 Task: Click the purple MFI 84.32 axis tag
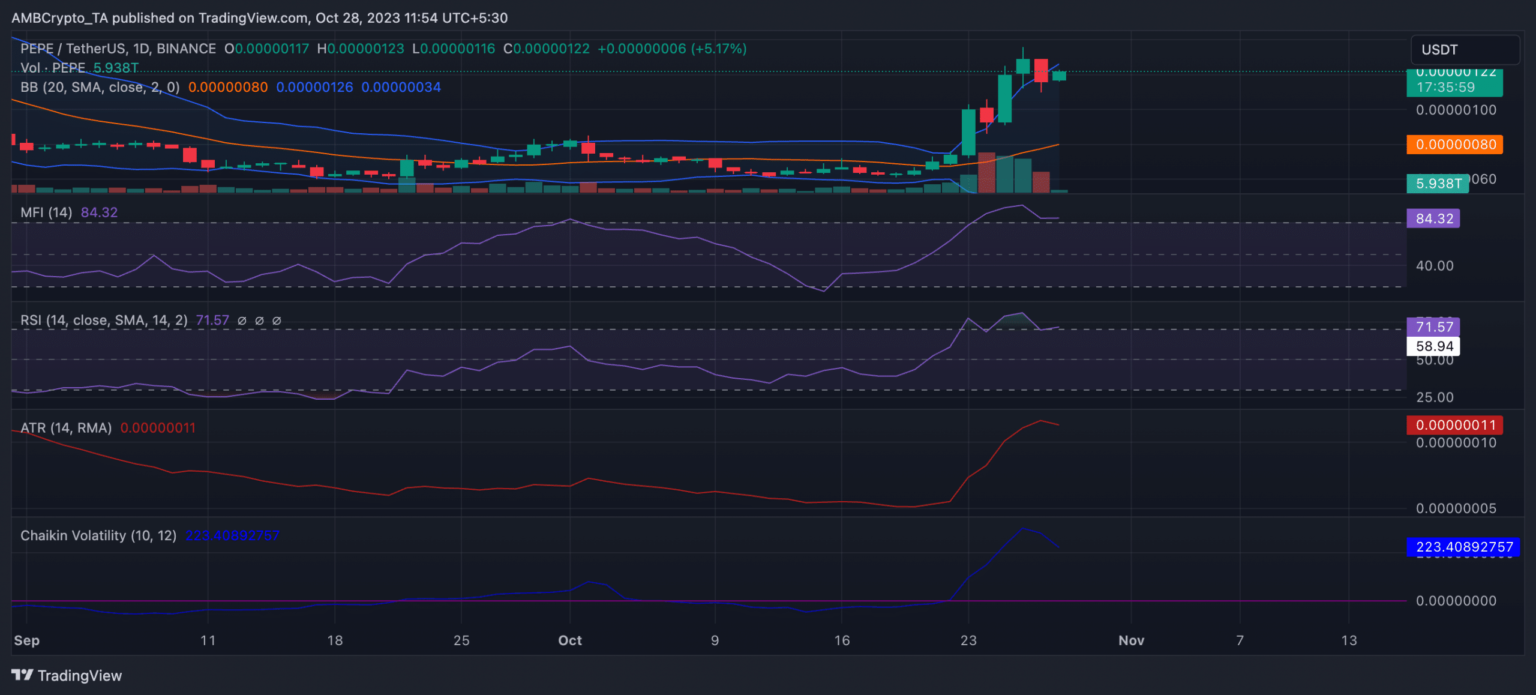pos(1432,218)
